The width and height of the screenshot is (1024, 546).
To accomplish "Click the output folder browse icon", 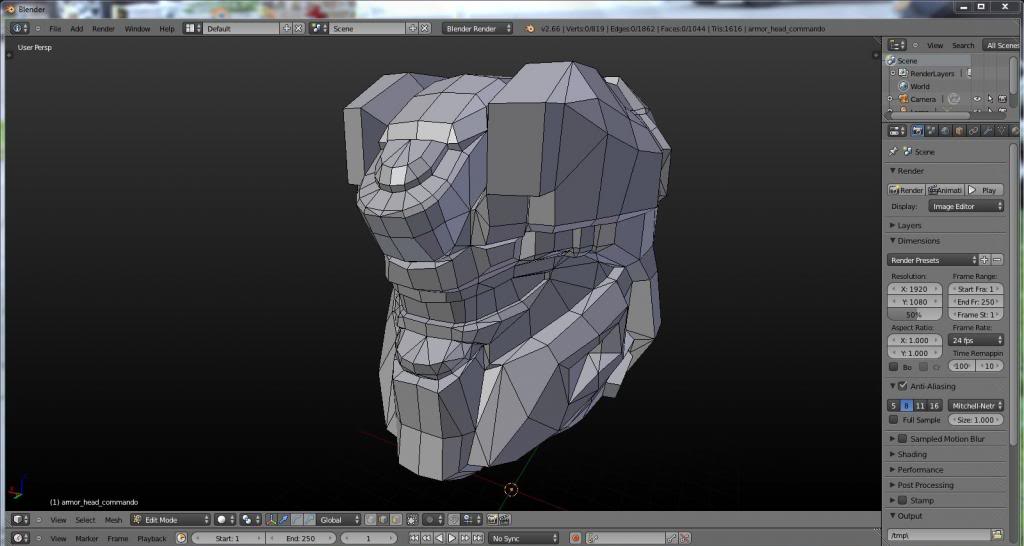I will 996,535.
